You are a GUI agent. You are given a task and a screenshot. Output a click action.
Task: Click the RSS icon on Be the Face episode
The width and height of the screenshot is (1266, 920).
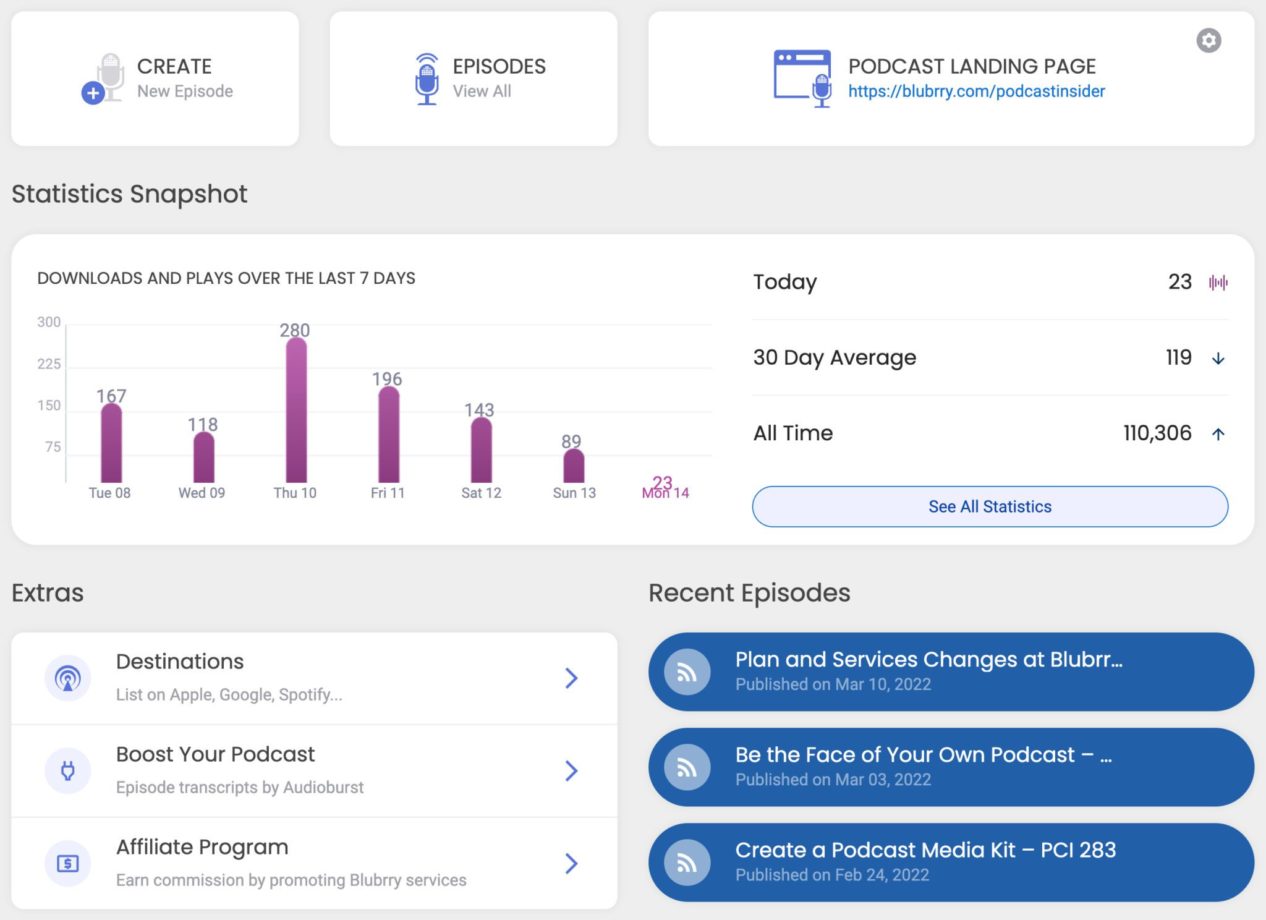coord(686,767)
